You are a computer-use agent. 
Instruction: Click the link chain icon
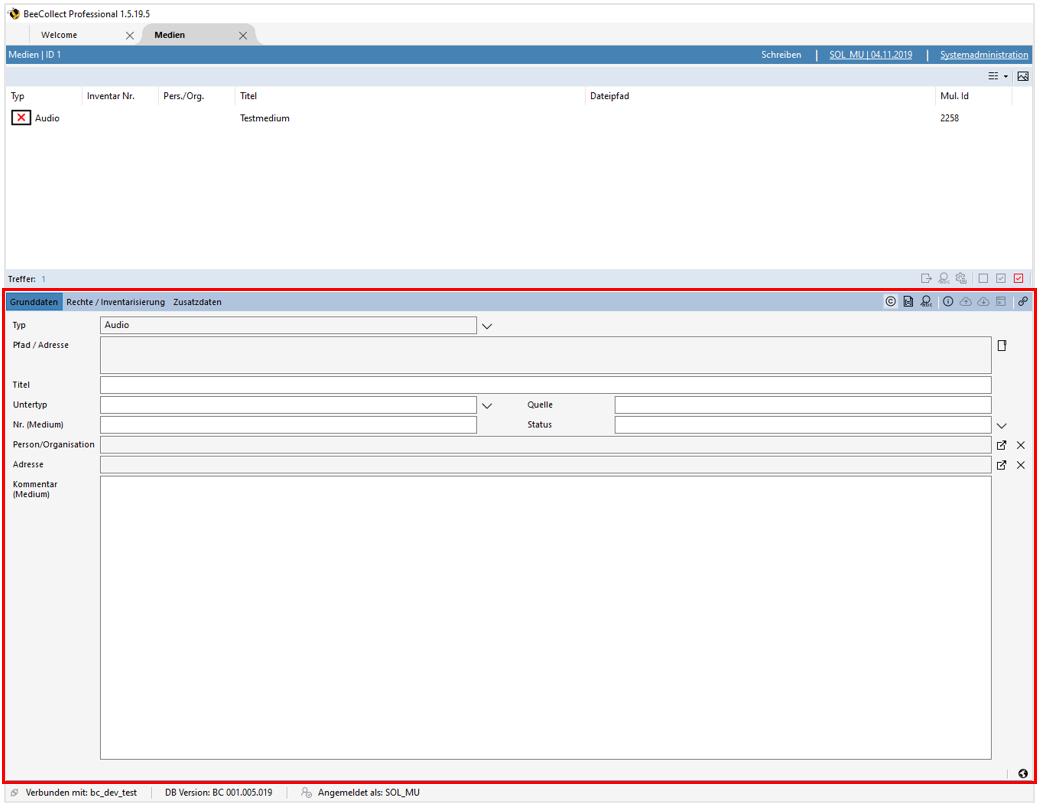tap(1023, 302)
